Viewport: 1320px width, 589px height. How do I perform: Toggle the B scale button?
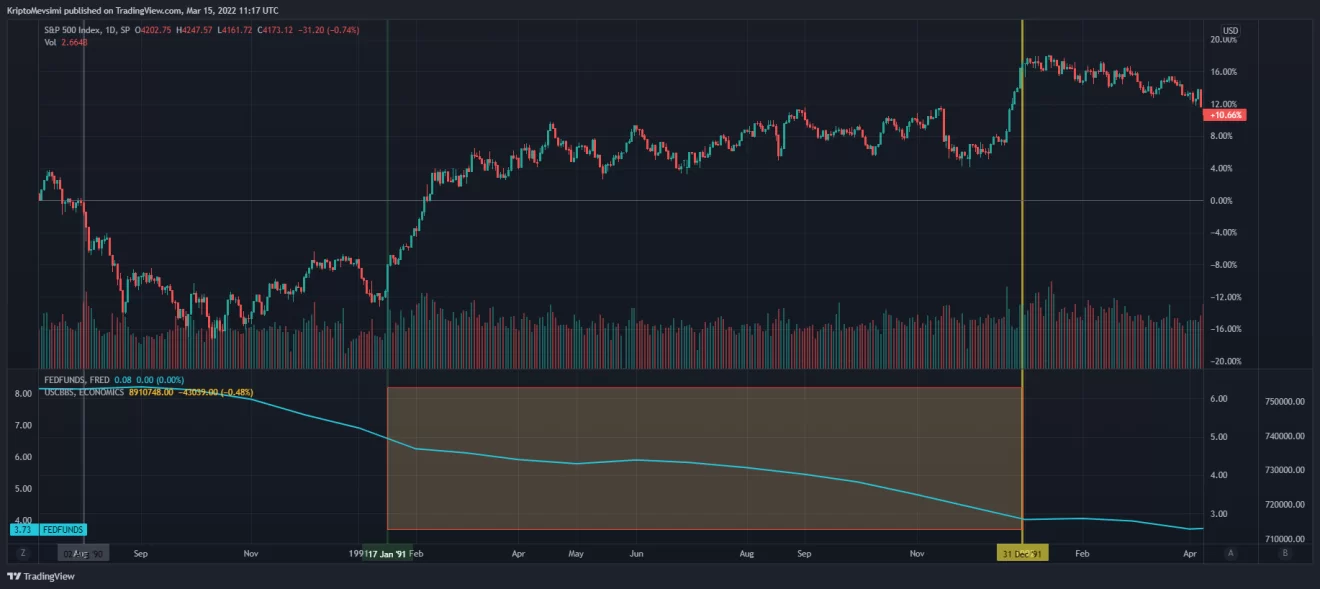(1285, 553)
